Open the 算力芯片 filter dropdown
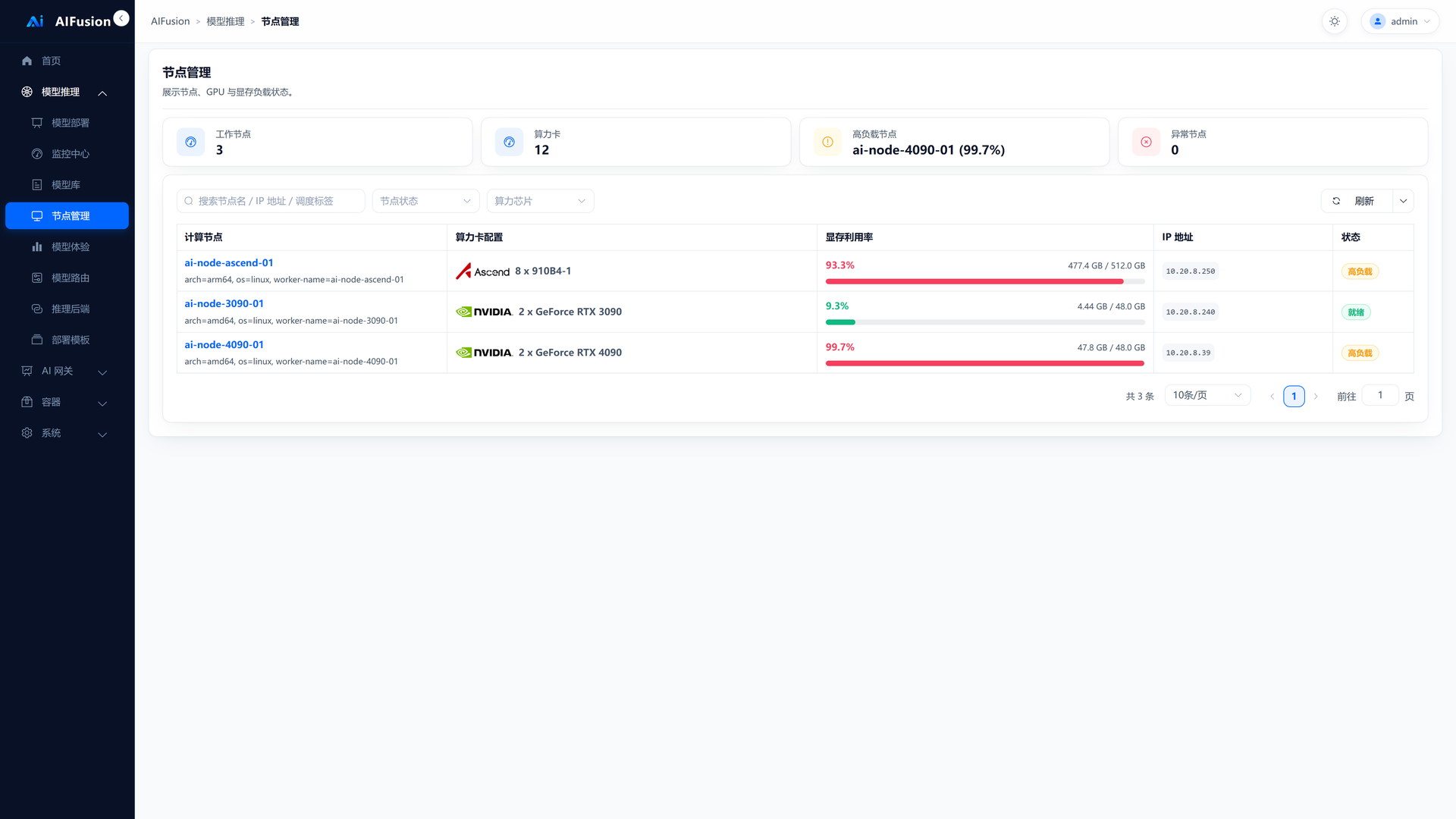Viewport: 1456px width, 819px height. [540, 201]
